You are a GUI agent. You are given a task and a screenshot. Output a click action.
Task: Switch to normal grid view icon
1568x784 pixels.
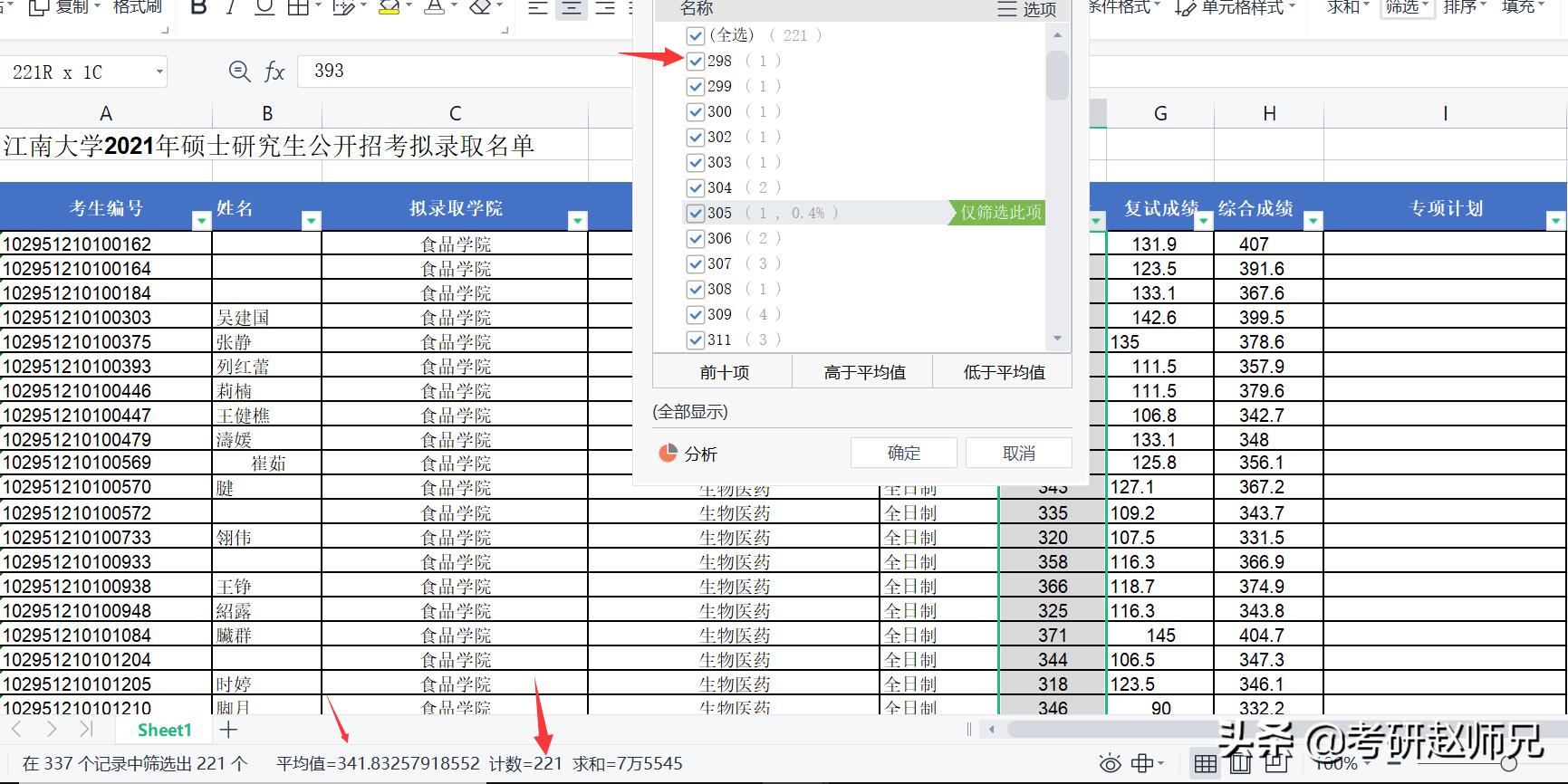click(1206, 765)
